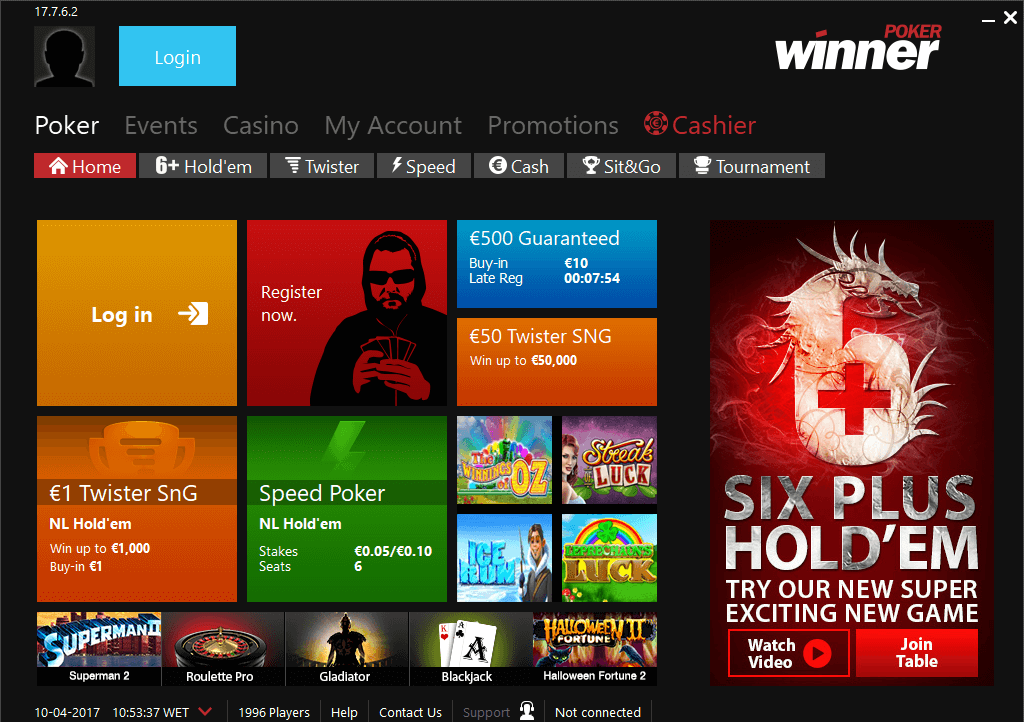Screen dimensions: 1024x722
Task: Open the Promotions tab
Action: click(x=552, y=125)
